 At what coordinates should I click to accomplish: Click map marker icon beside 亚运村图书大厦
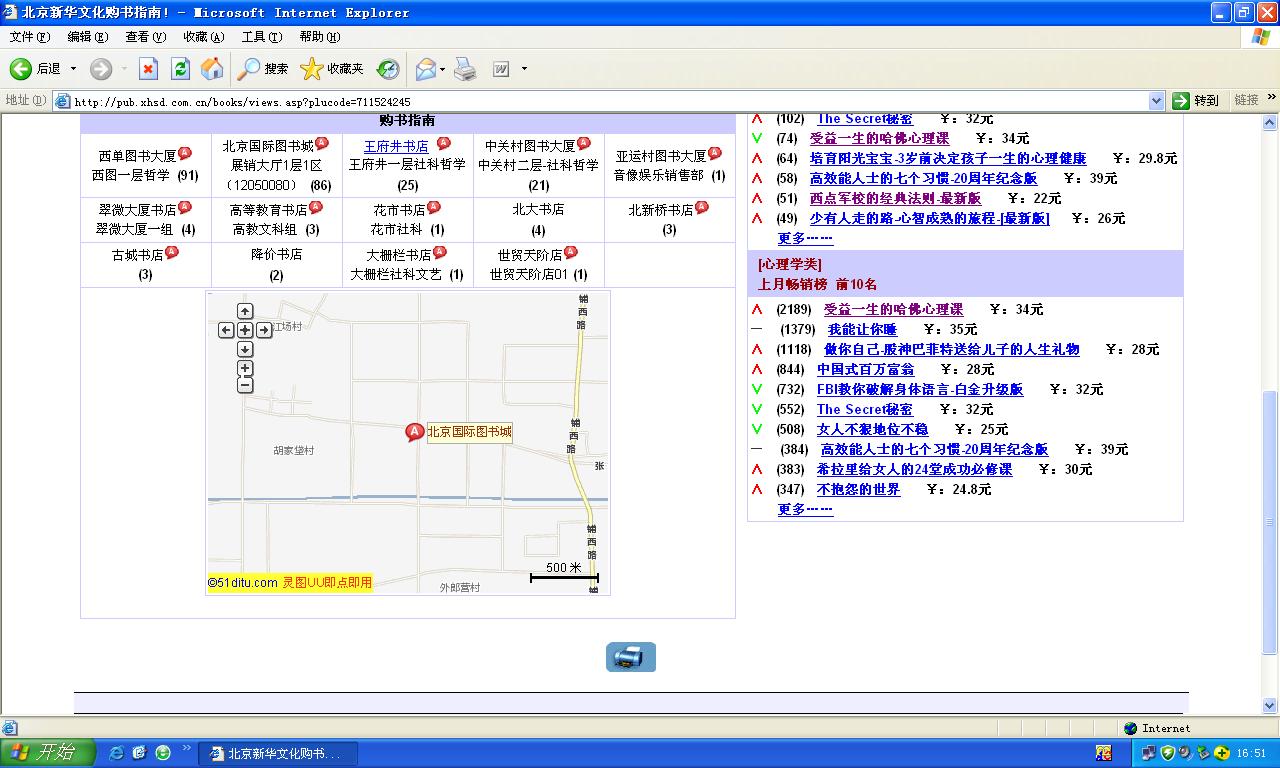tap(715, 153)
